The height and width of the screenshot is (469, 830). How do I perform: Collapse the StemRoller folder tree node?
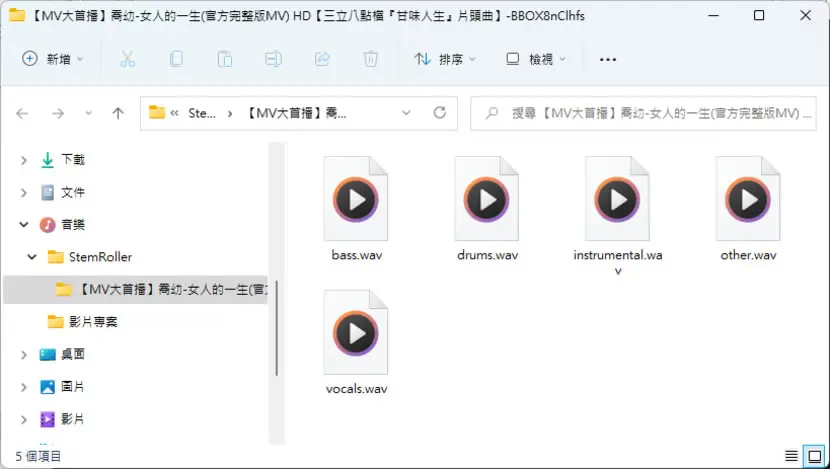click(x=32, y=257)
